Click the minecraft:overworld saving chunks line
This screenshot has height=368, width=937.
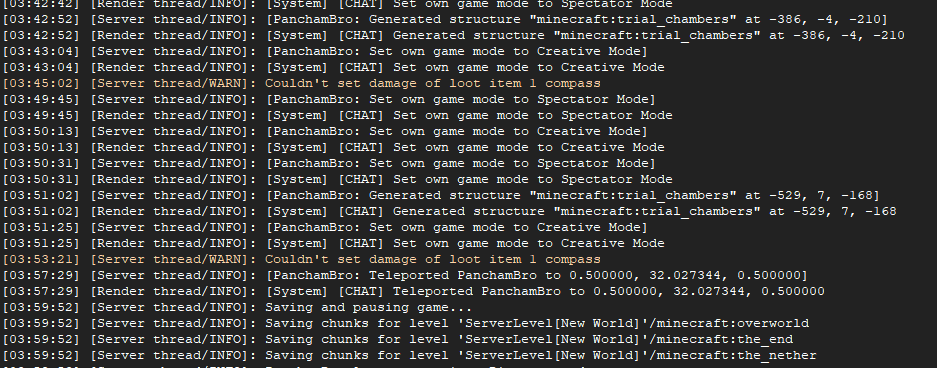pos(406,323)
